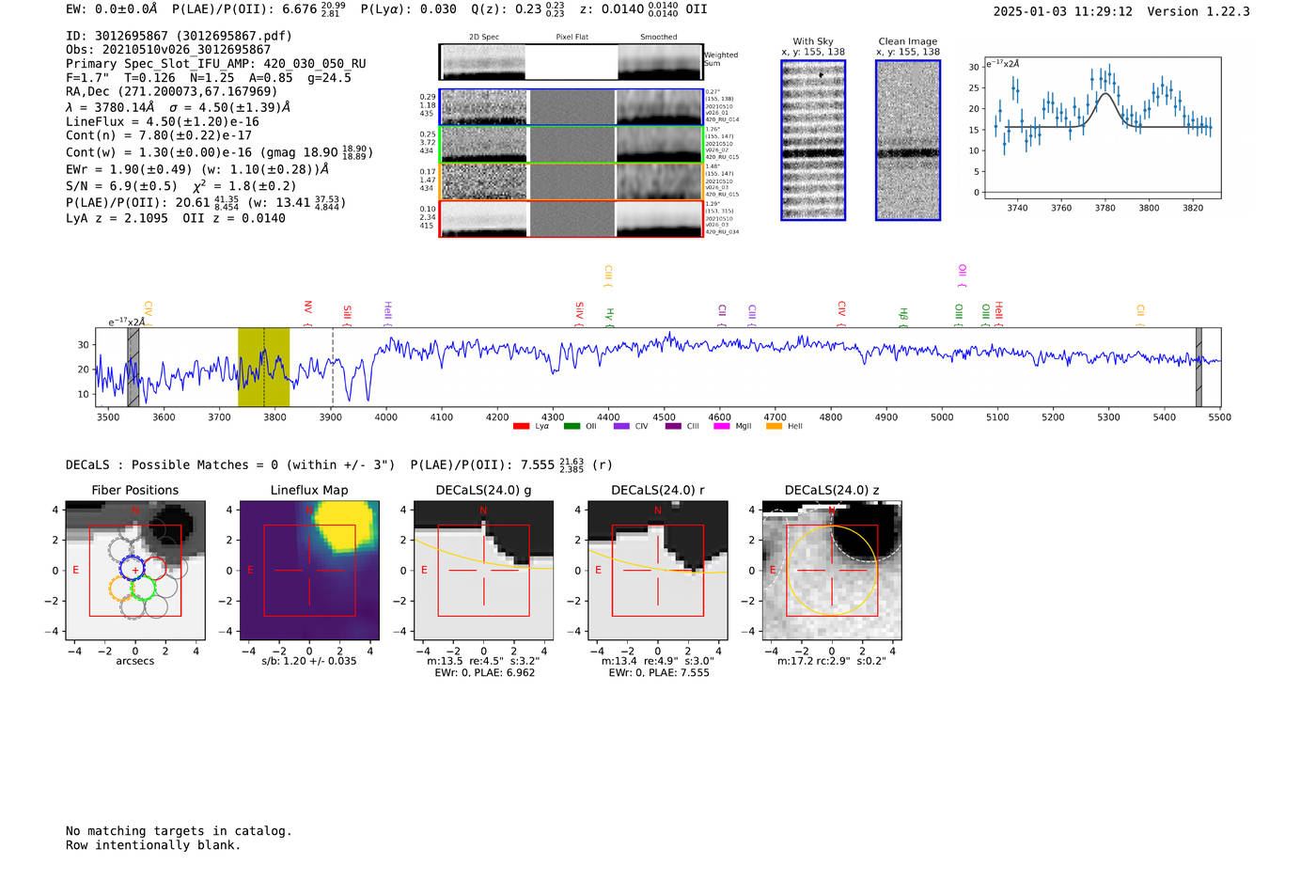Image resolution: width=1316 pixels, height=896 pixels.
Task: Click the Gaussian line fit plot near 3780Å
Action: pyautogui.click(x=1104, y=128)
